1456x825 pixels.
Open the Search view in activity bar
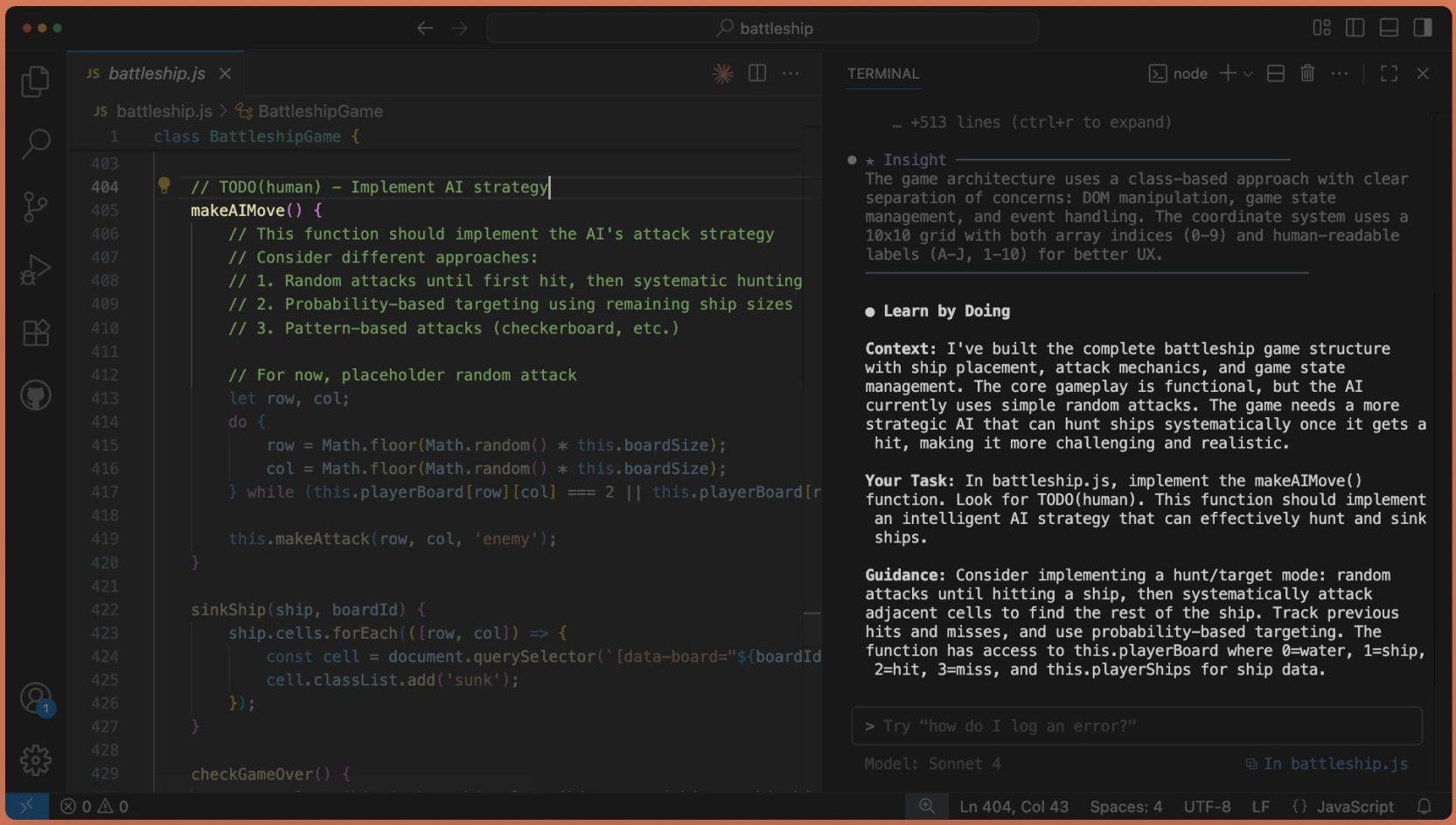(x=35, y=143)
